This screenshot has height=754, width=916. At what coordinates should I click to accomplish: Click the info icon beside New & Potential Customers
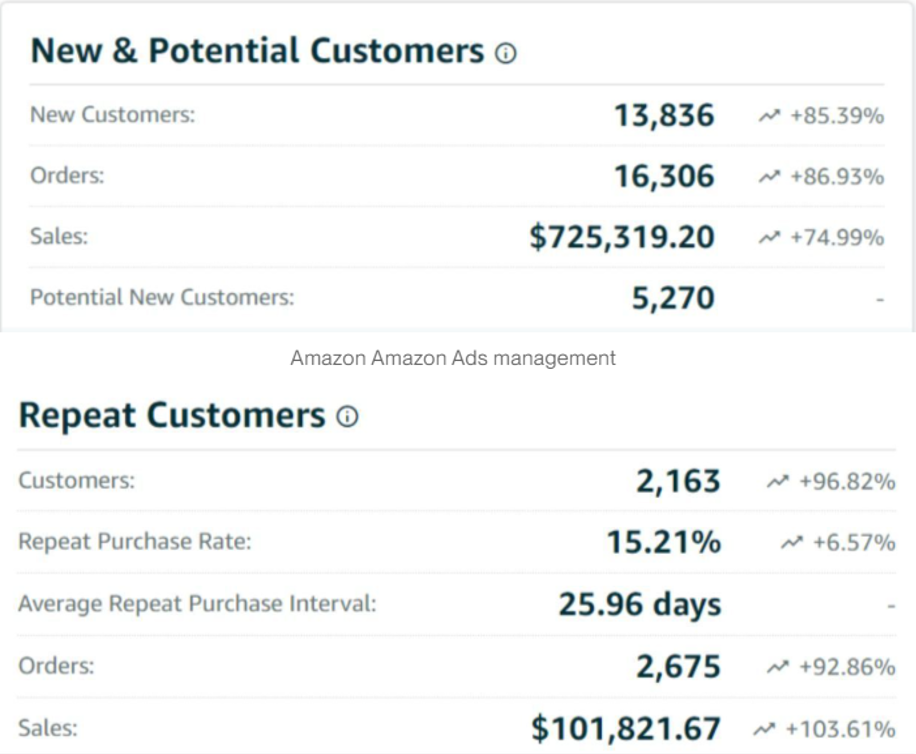[x=506, y=53]
